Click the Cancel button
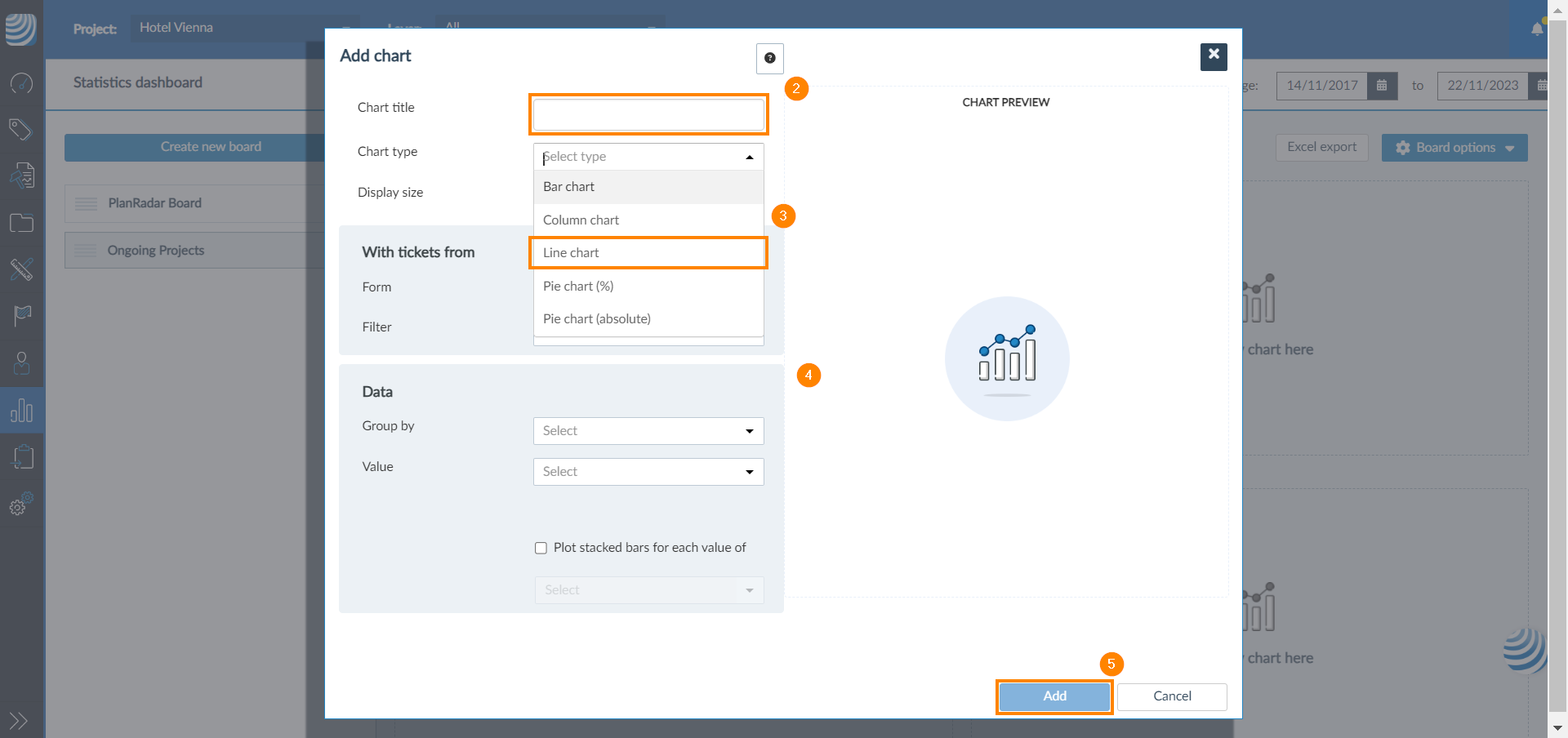The width and height of the screenshot is (1568, 738). [x=1172, y=696]
